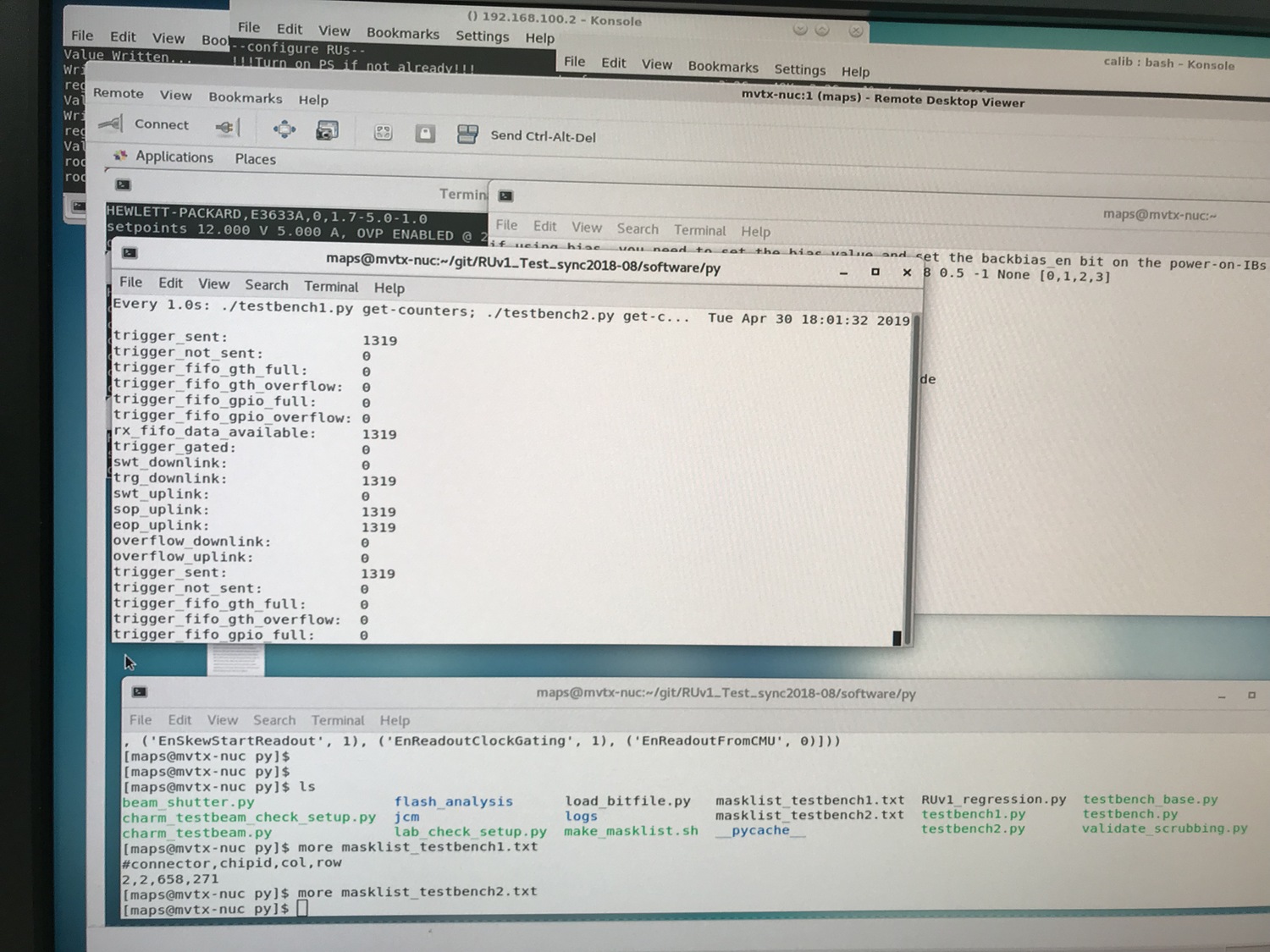
Task: Click the rx_fifo_data_available counter value 1319
Action: pos(379,434)
